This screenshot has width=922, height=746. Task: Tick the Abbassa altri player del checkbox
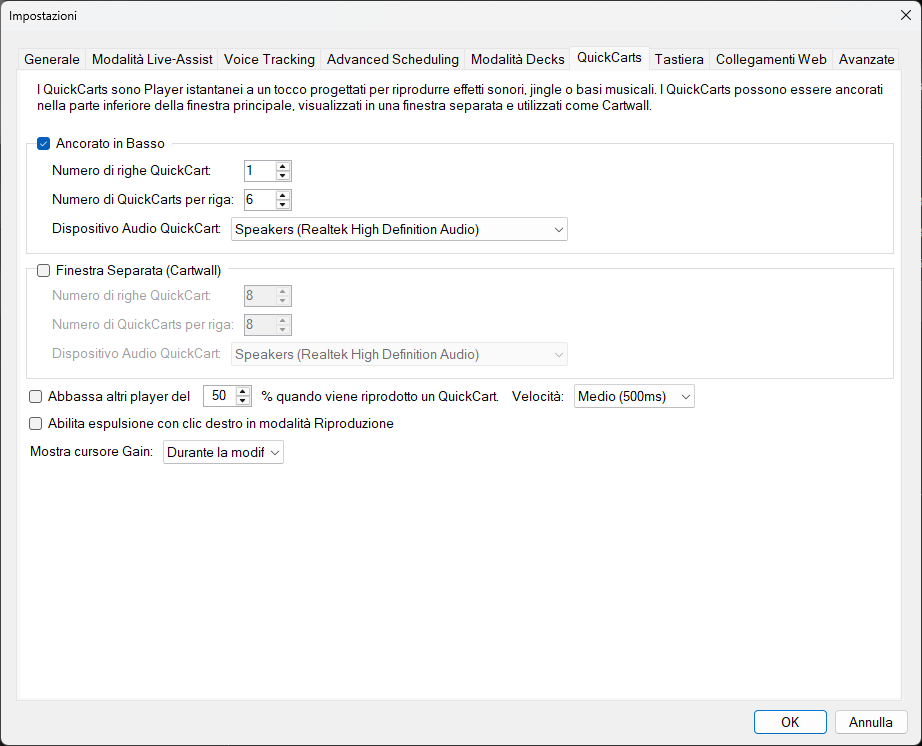36,396
